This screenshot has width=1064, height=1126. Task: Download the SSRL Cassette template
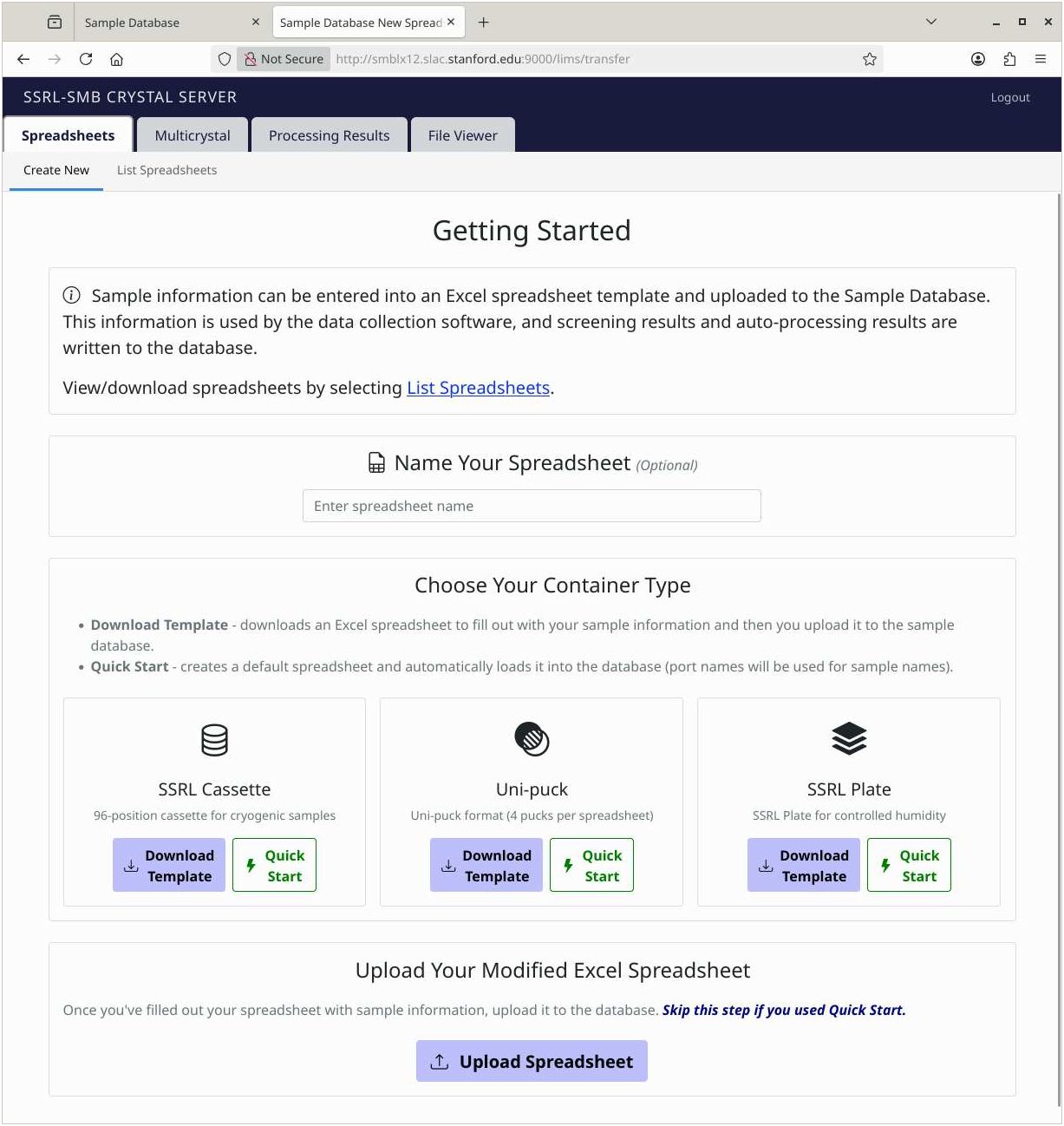[169, 865]
